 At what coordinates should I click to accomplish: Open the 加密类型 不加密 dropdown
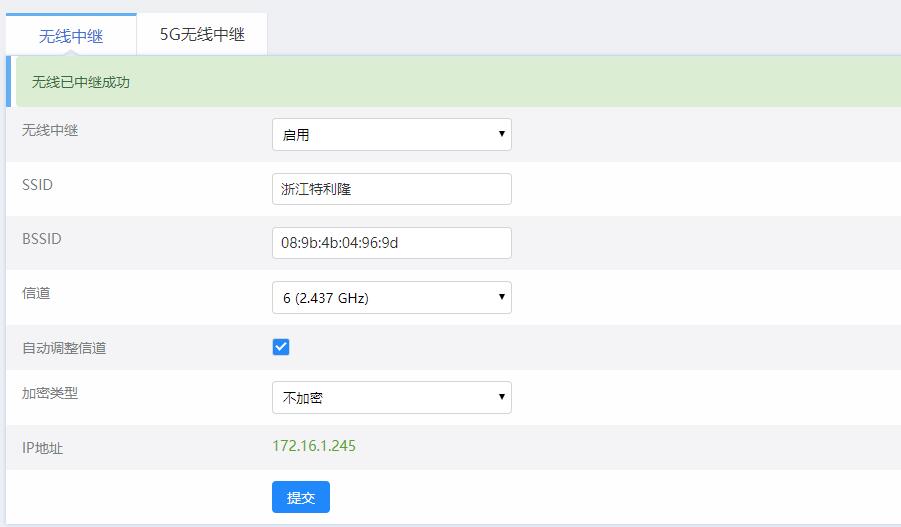pos(392,398)
